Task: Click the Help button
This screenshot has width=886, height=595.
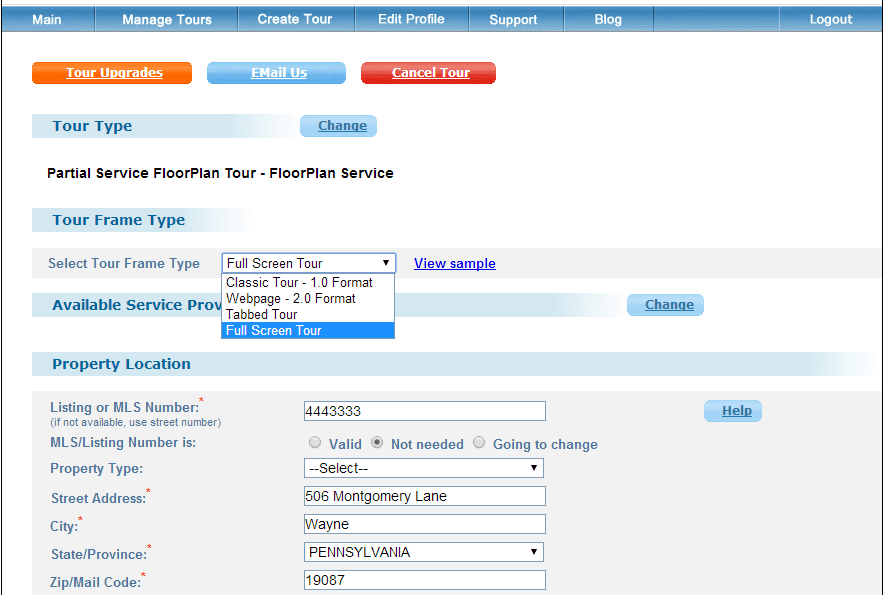Action: (735, 411)
